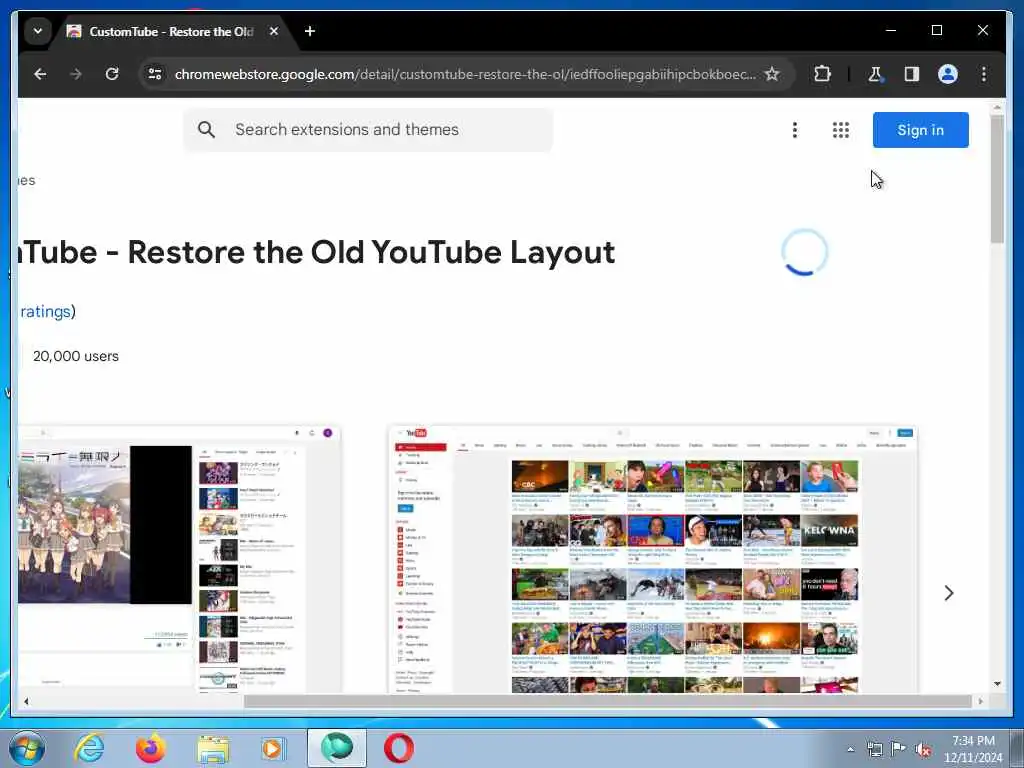View site information icon in address bar
Screen dimensions: 1024x768
coord(155,74)
